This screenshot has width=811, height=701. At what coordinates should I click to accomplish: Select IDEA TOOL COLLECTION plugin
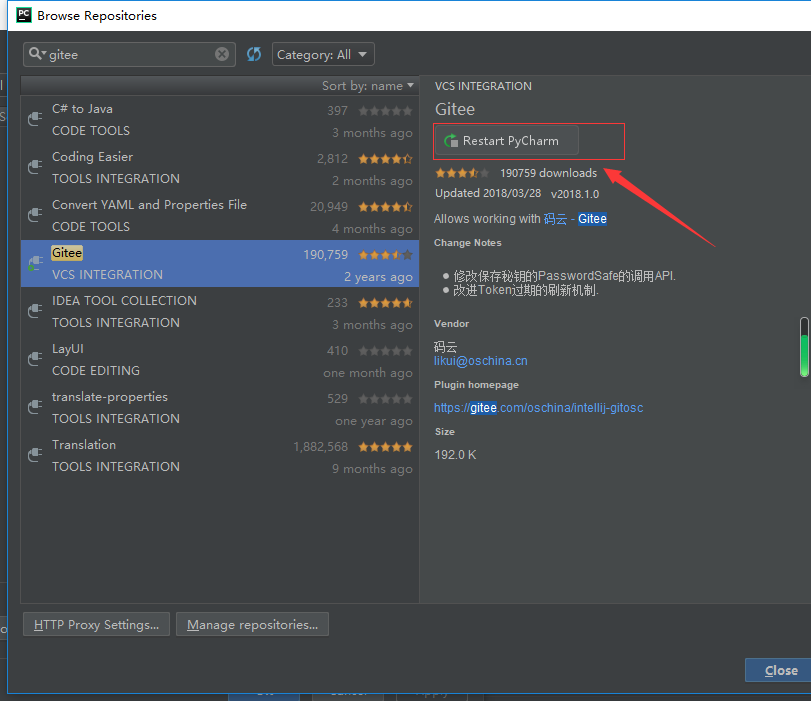click(220, 311)
